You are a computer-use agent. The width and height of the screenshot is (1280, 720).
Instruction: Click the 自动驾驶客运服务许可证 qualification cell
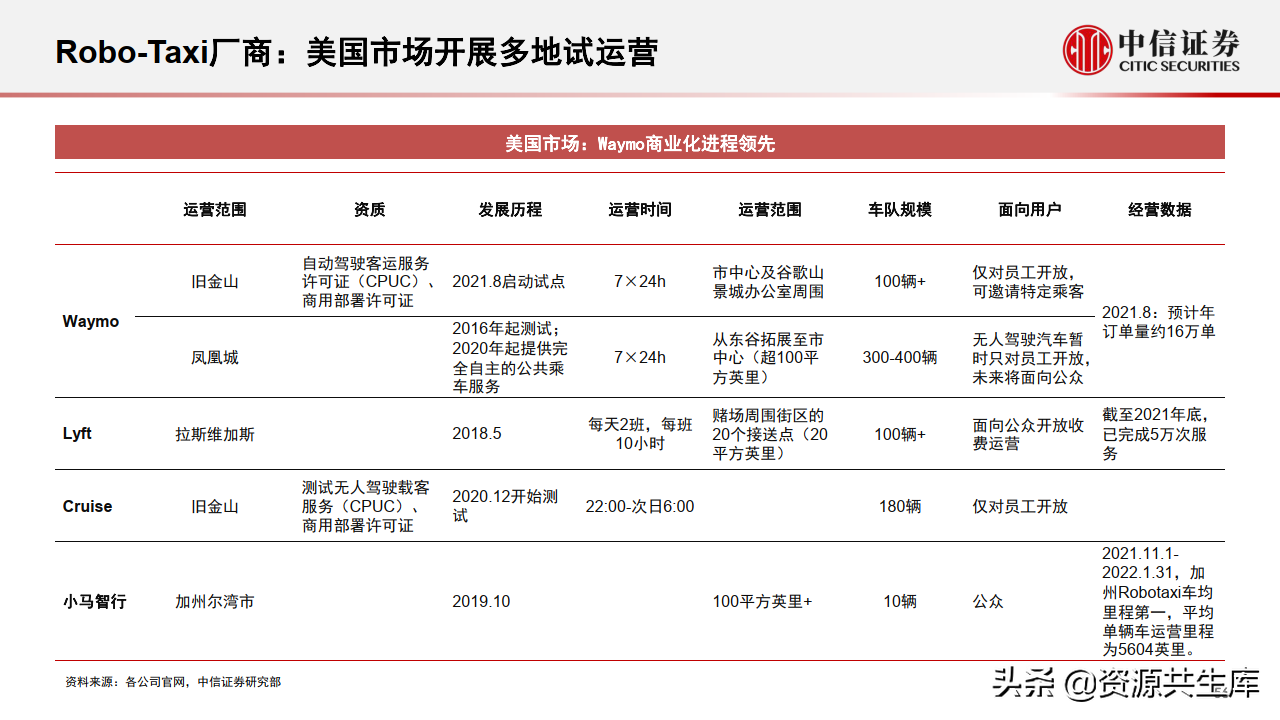click(x=368, y=282)
